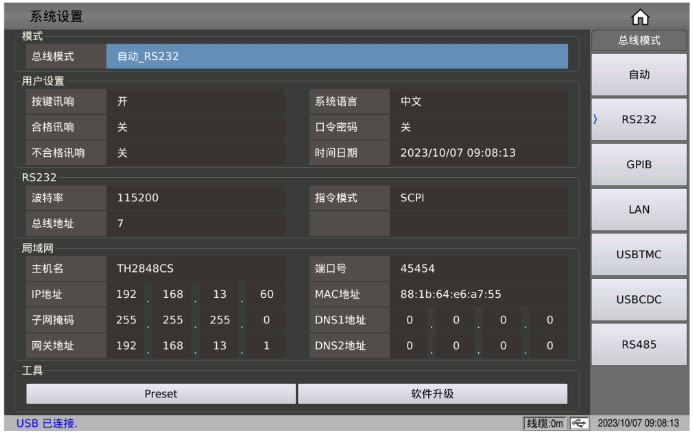The width and height of the screenshot is (693, 435).
Task: Select the RS485 softkey
Action: tap(639, 344)
